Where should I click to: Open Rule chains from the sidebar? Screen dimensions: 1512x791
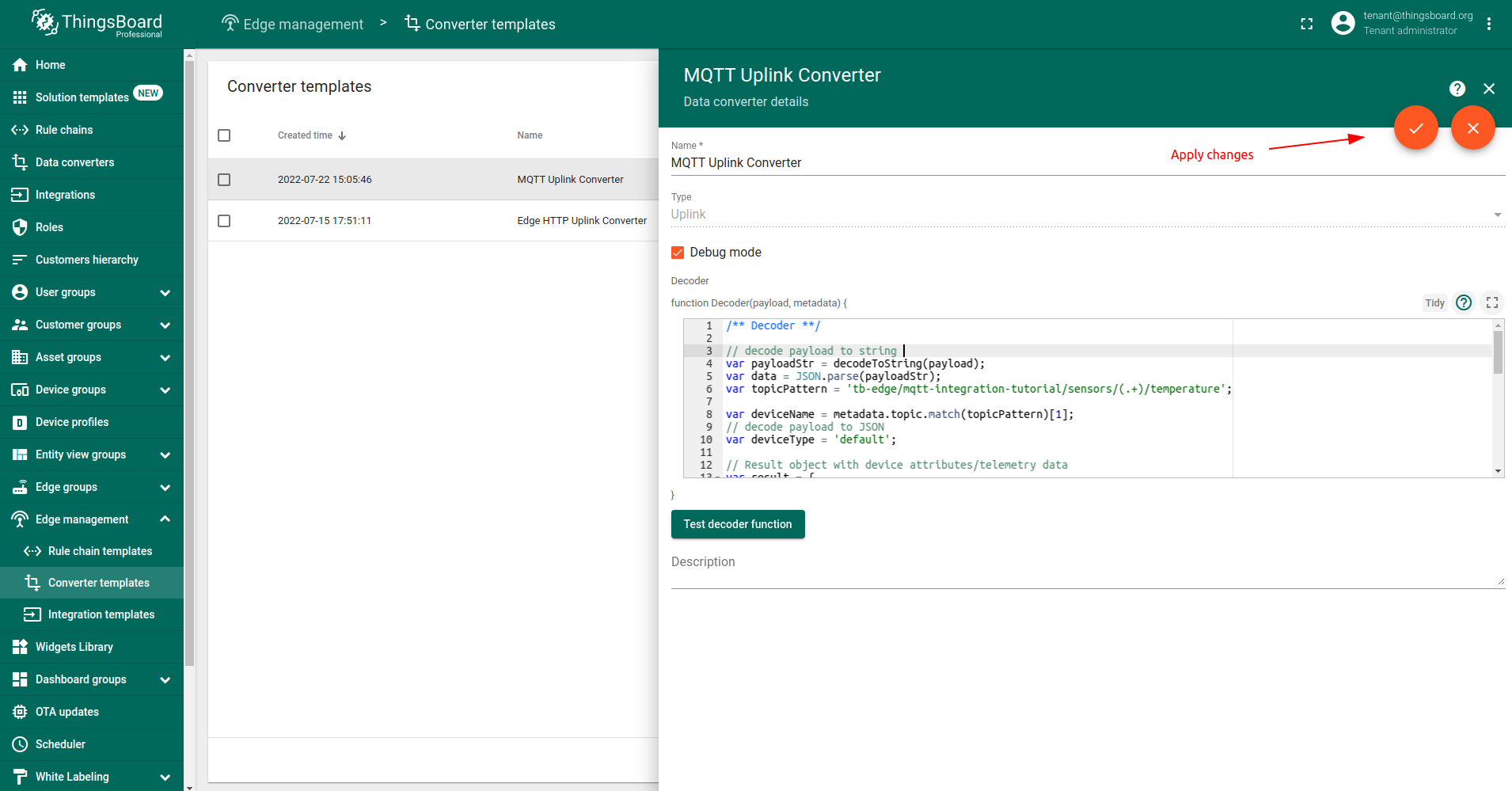[64, 130]
